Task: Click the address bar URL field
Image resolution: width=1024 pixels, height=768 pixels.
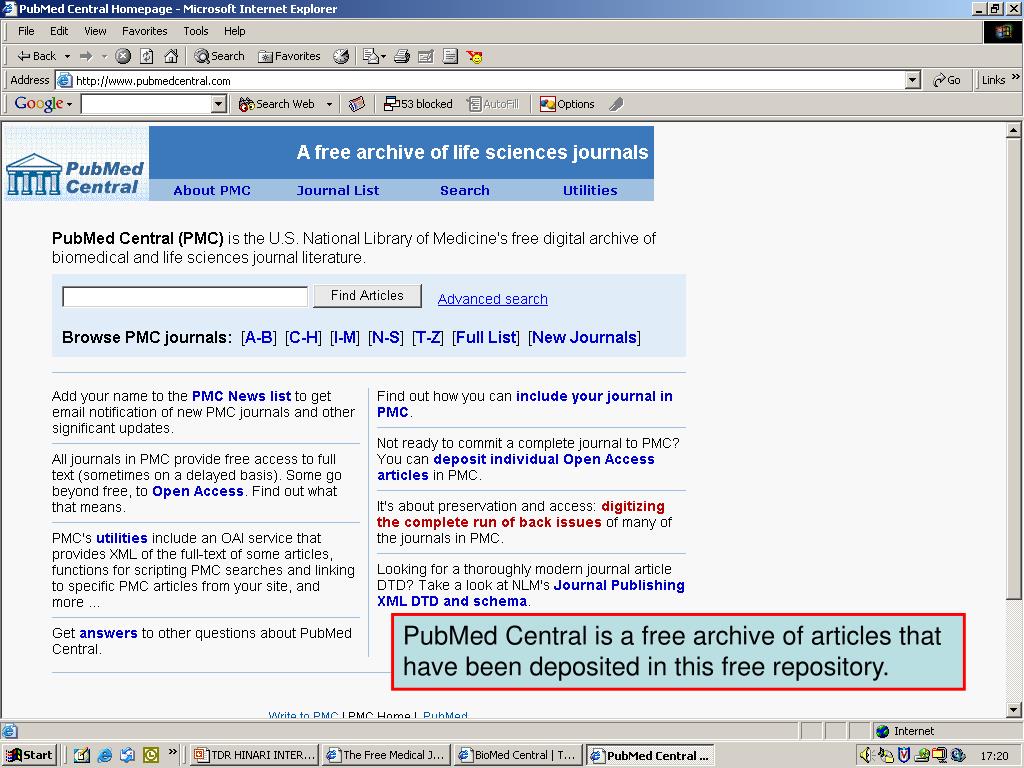Action: pyautogui.click(x=480, y=80)
